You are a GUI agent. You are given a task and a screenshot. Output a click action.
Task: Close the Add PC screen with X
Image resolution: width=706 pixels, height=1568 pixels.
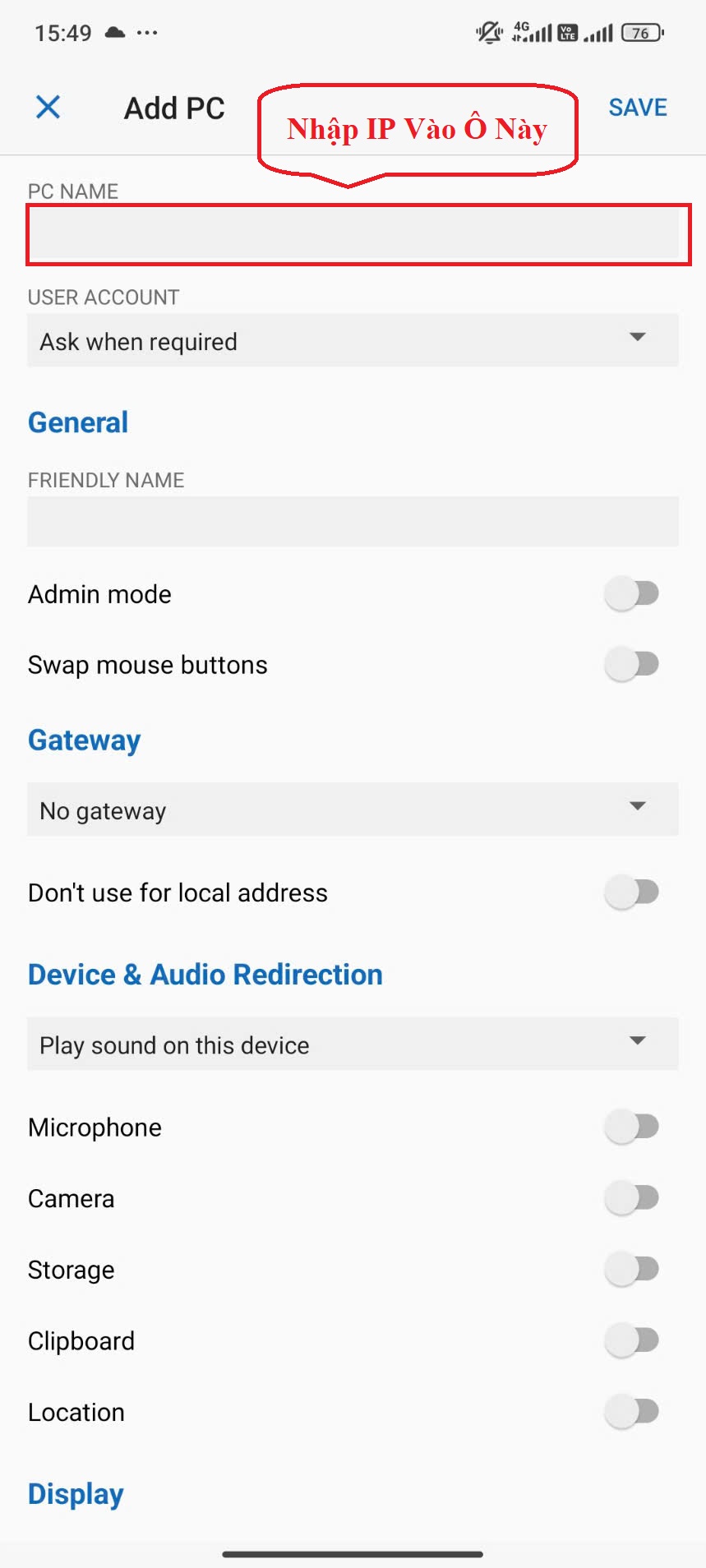[48, 107]
